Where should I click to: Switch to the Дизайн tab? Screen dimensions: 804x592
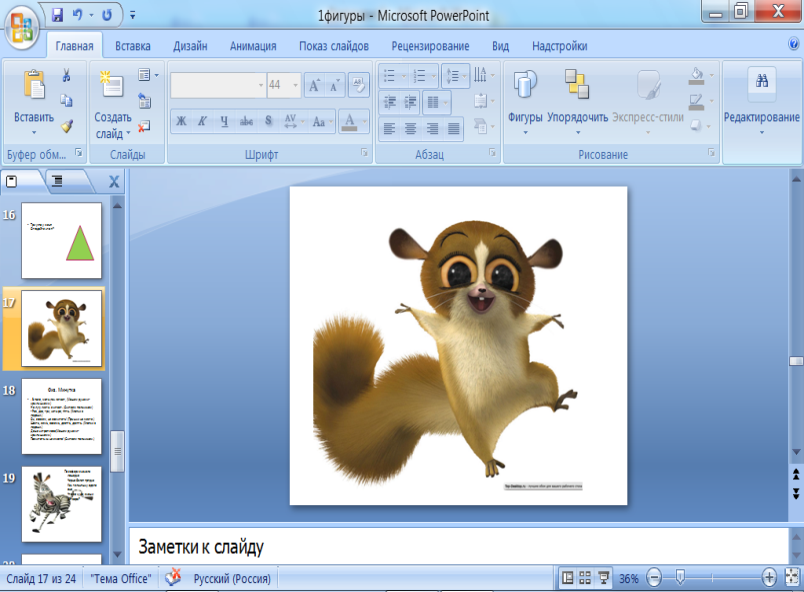point(190,46)
